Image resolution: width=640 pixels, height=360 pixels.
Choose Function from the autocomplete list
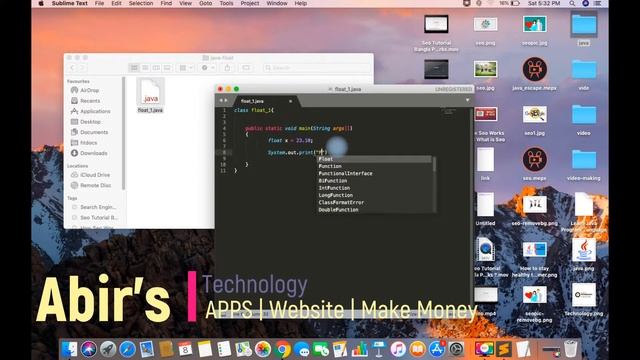tap(374, 166)
